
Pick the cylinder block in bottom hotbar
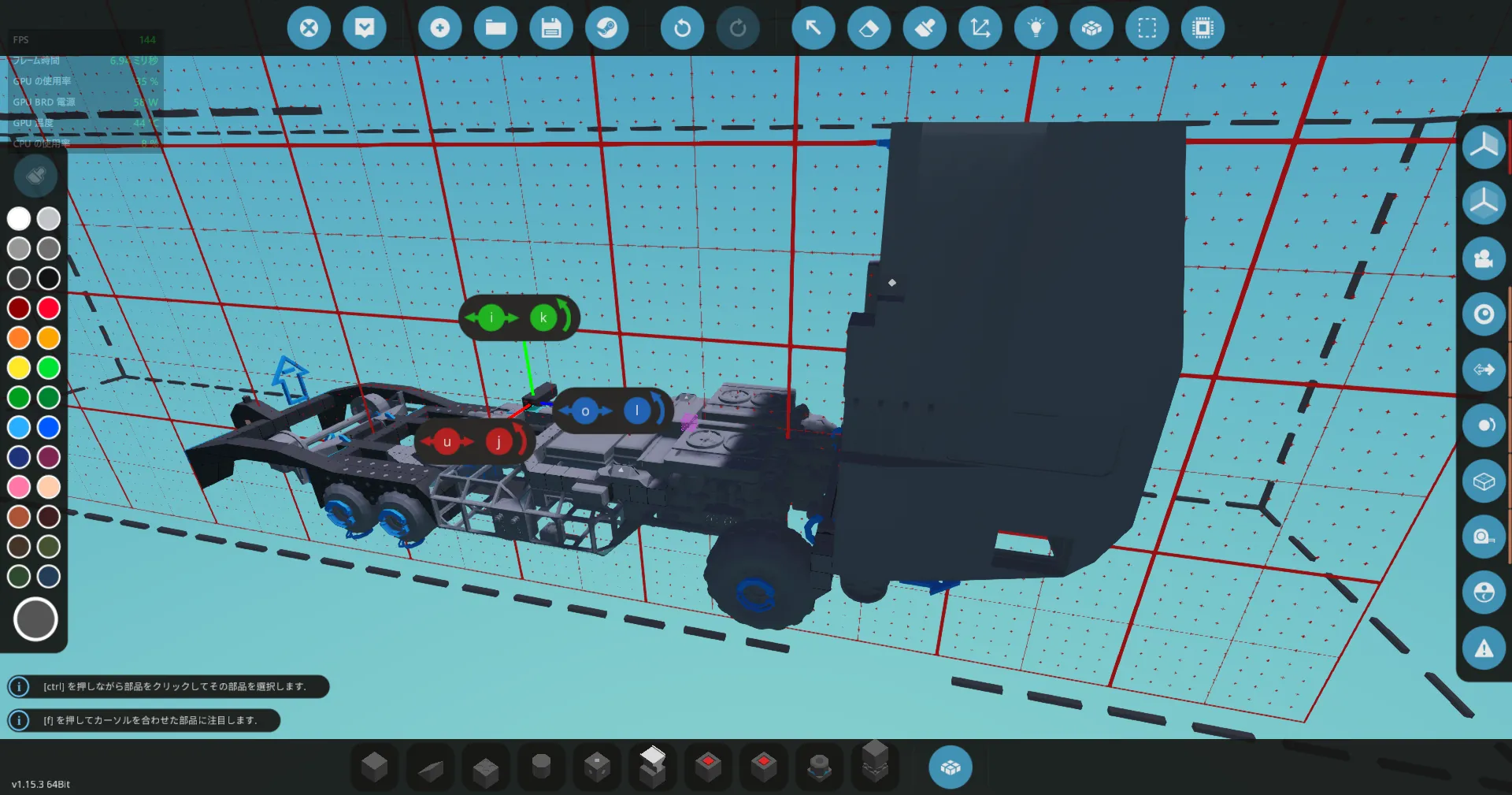(x=541, y=767)
